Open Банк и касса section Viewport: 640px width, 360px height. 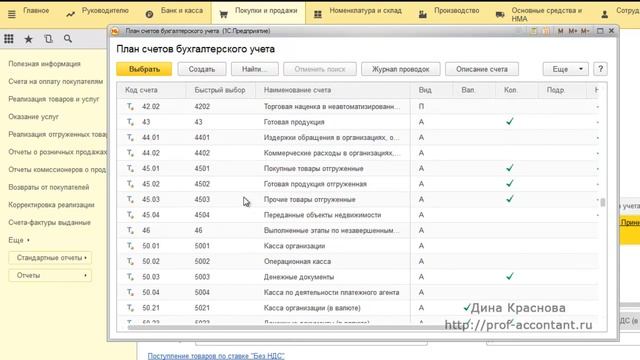pos(182,11)
